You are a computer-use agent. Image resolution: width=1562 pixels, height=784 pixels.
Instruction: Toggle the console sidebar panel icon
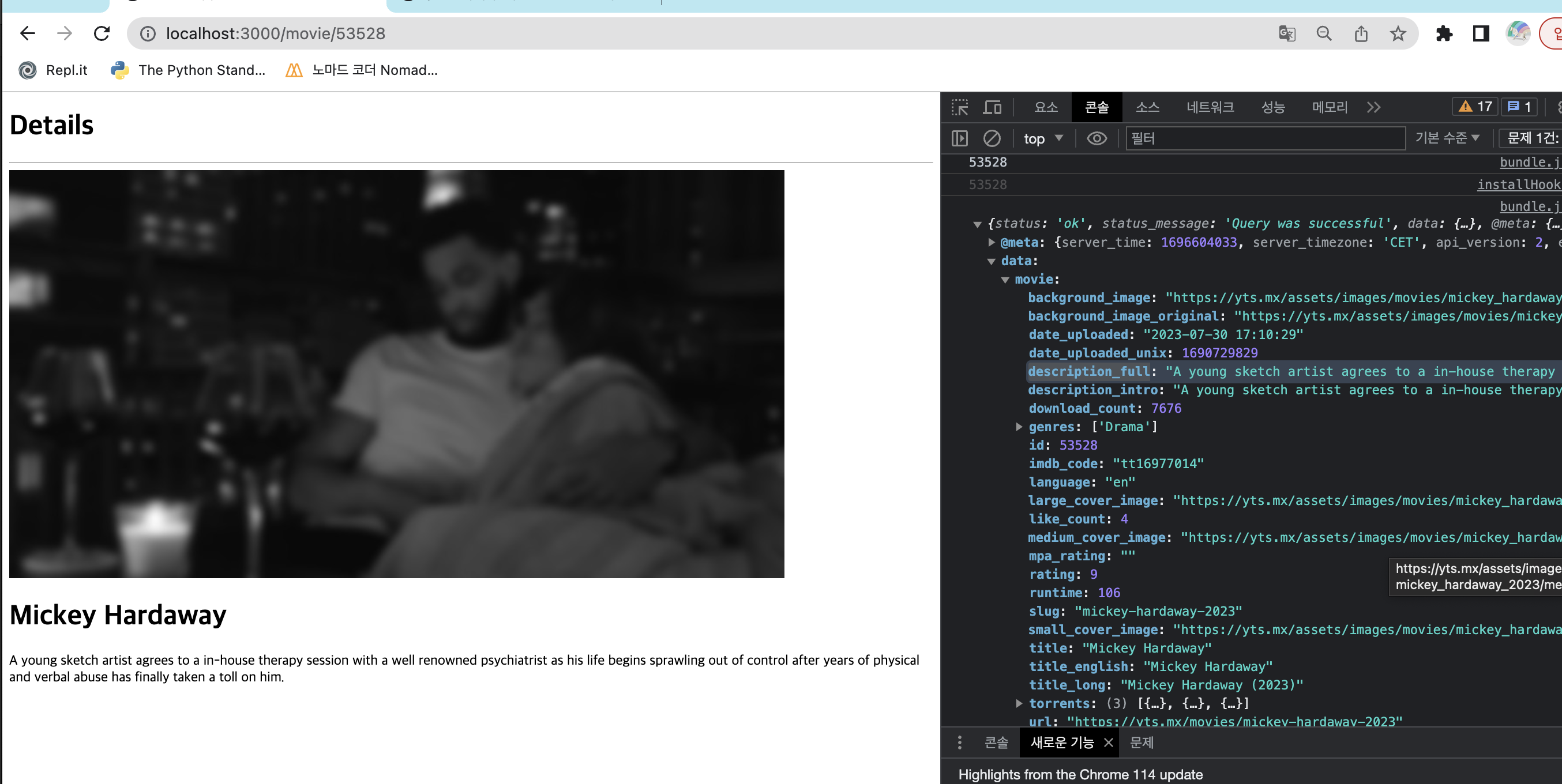959,139
